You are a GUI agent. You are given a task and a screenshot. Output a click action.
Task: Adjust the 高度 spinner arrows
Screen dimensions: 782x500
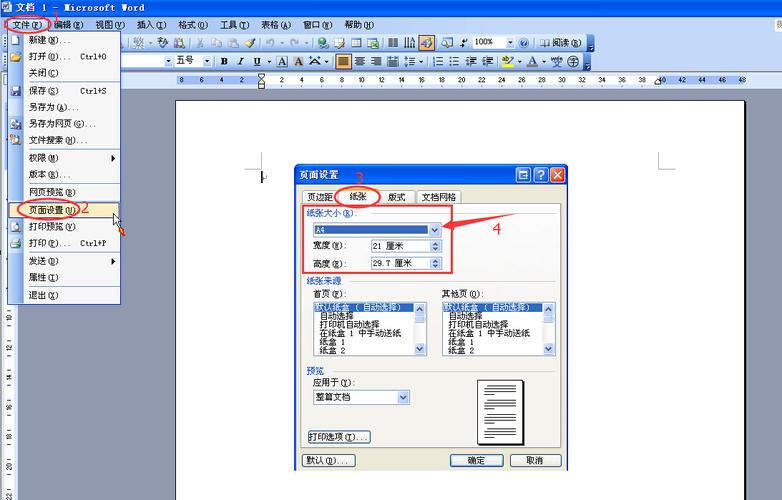pos(435,264)
